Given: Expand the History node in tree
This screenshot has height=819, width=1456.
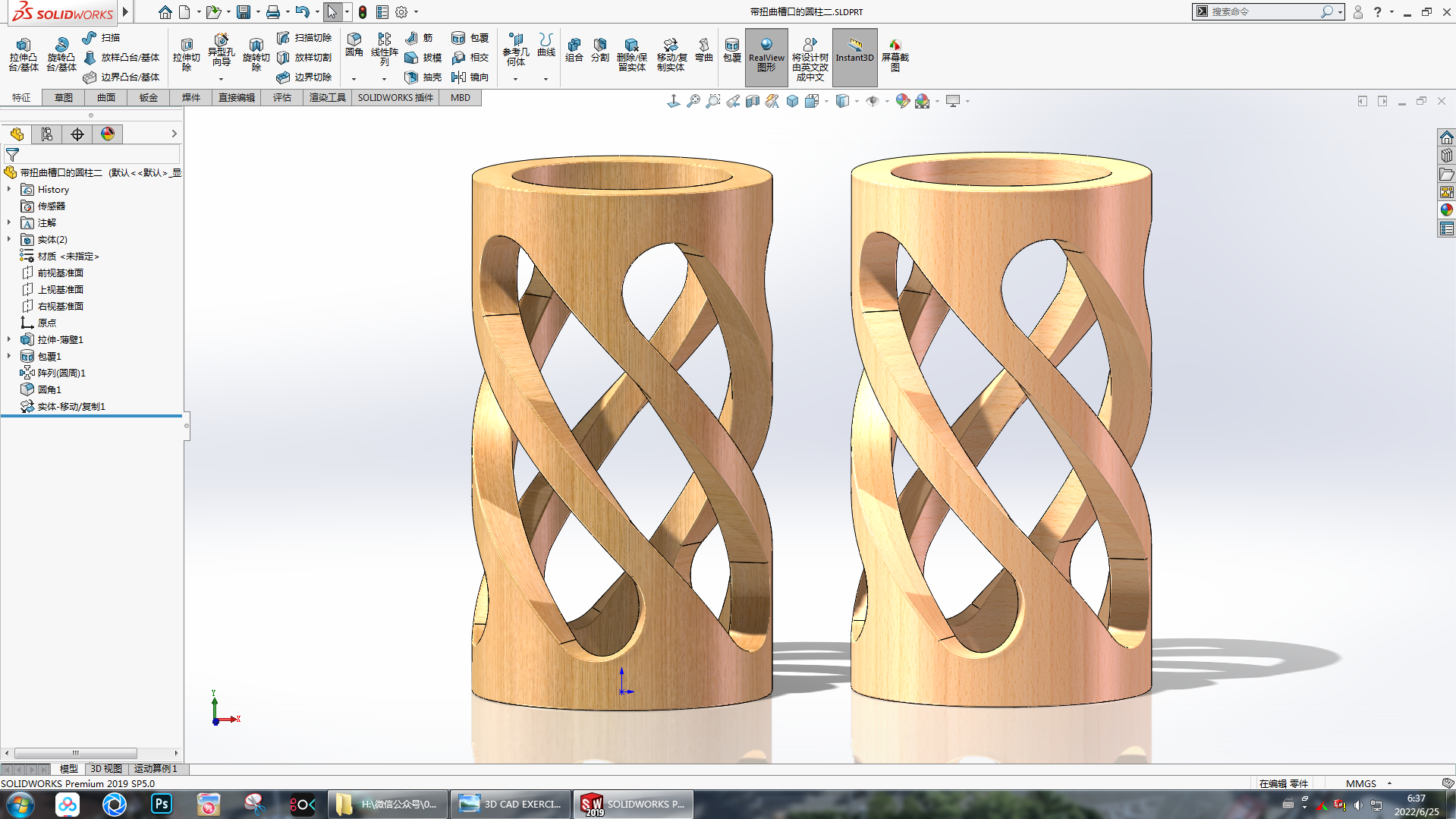Looking at the screenshot, I should (x=9, y=190).
